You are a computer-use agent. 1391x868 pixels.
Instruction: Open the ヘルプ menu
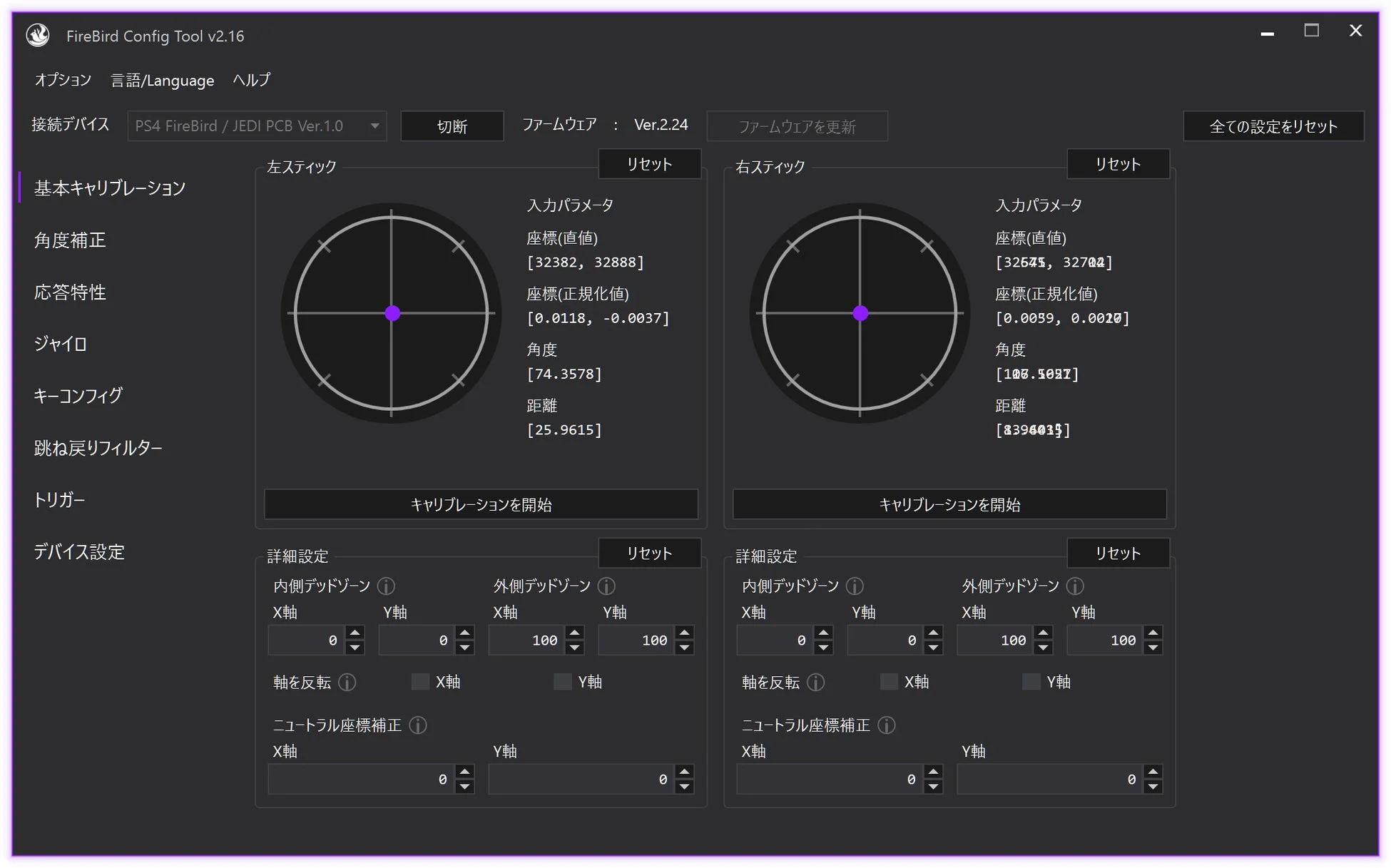250,80
